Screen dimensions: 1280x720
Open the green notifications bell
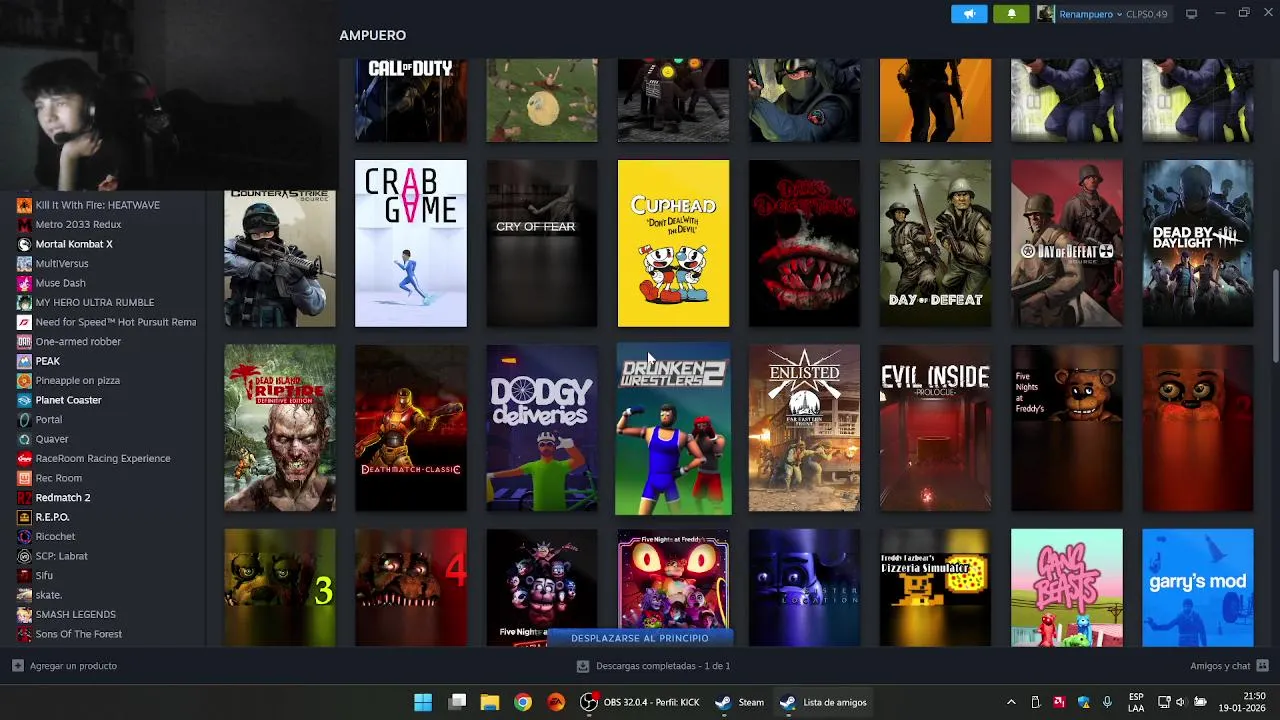1011,14
